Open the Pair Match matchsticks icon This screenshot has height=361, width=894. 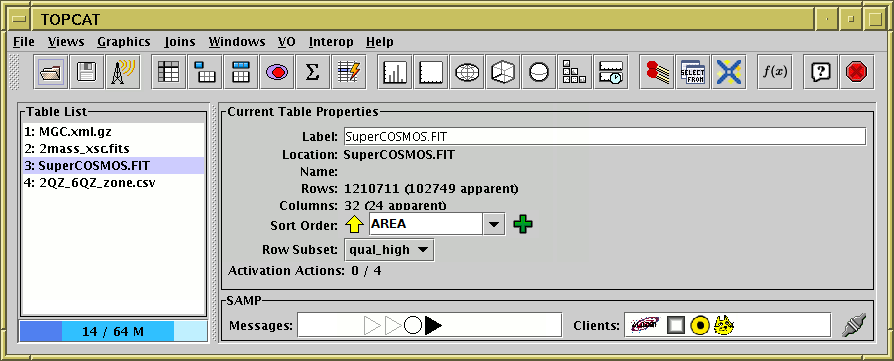pos(656,72)
